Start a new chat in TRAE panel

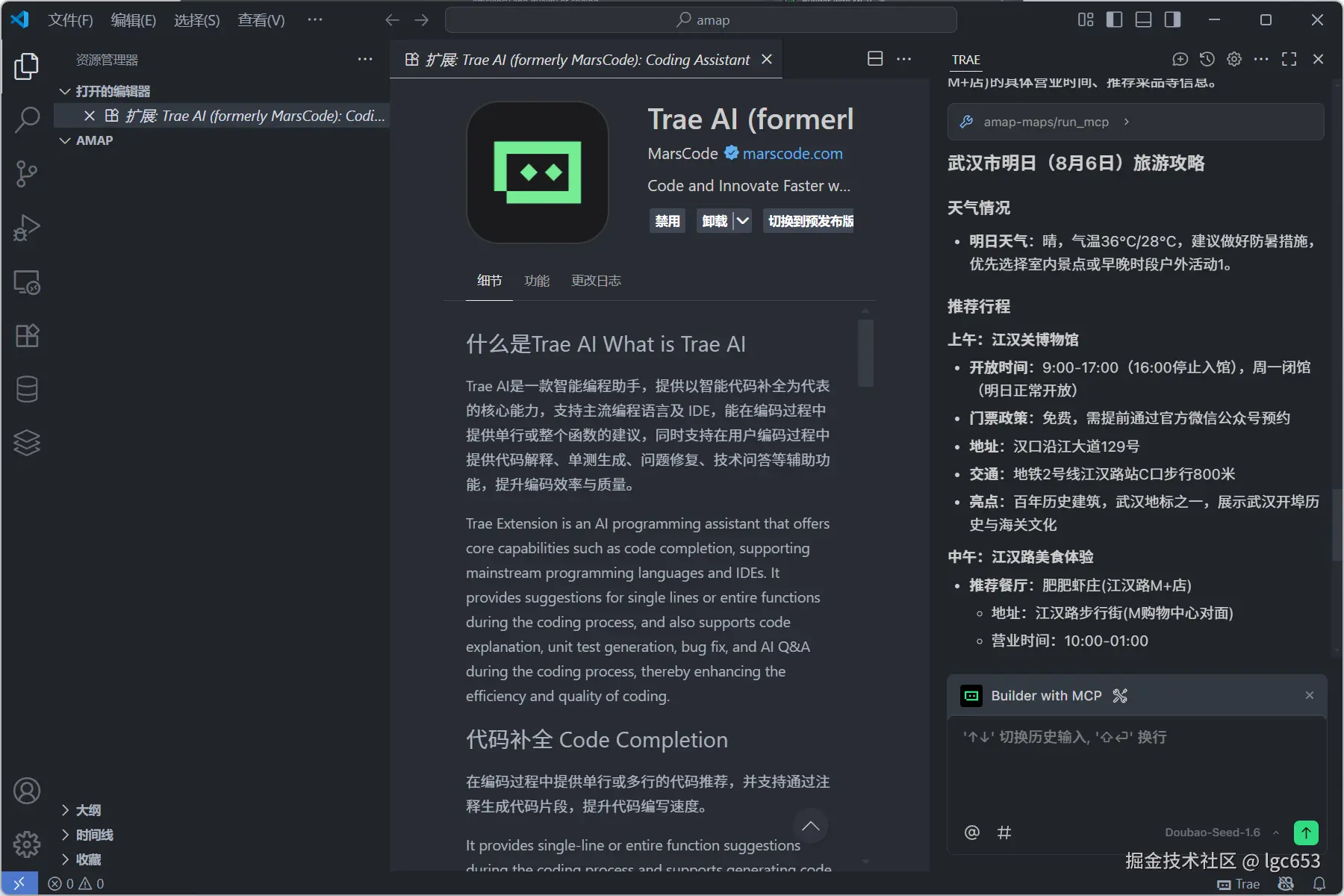(x=1180, y=59)
